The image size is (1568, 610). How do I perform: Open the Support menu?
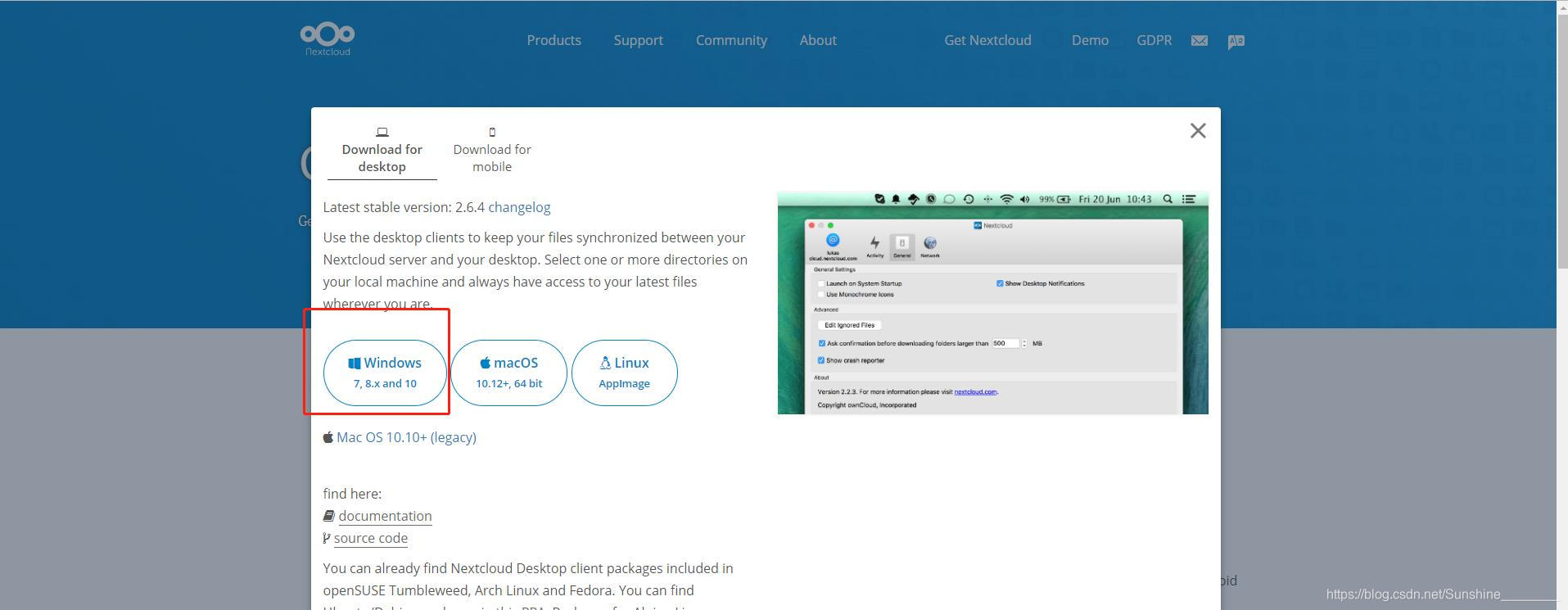point(638,40)
